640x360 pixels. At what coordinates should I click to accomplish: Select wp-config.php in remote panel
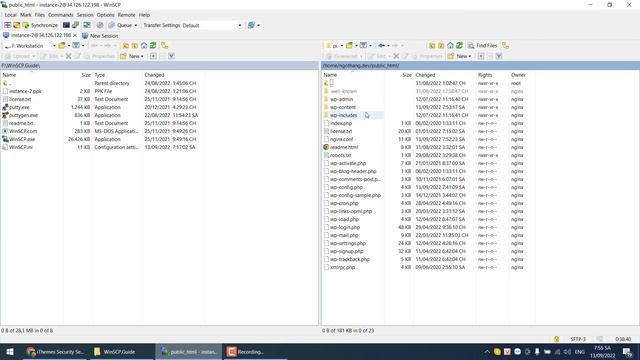point(346,187)
